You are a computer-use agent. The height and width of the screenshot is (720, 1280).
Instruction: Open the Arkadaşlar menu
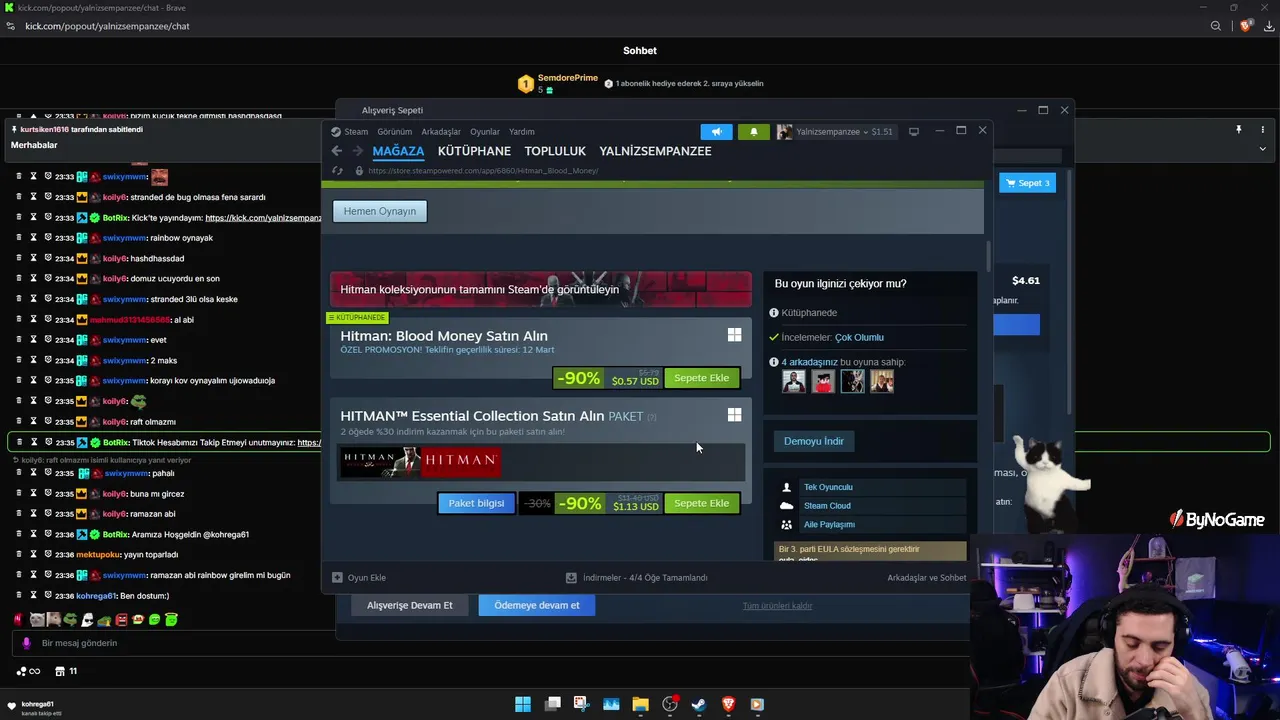[x=441, y=131]
